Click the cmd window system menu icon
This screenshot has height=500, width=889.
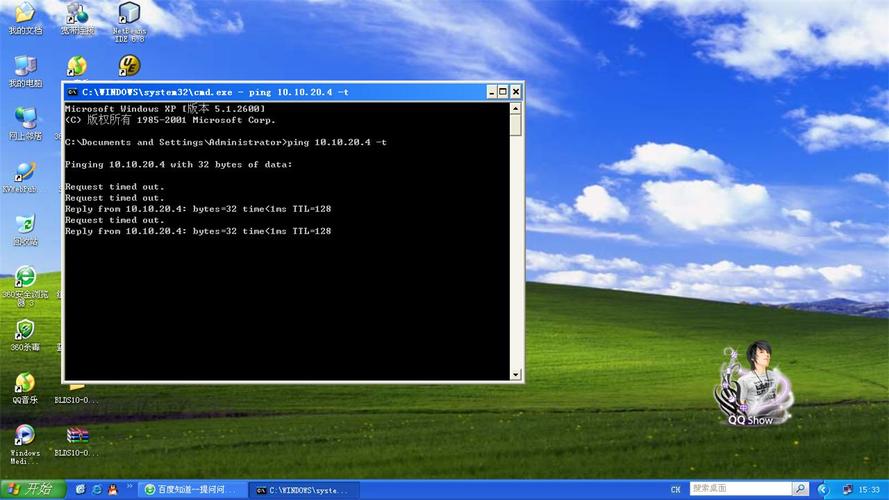pos(72,92)
